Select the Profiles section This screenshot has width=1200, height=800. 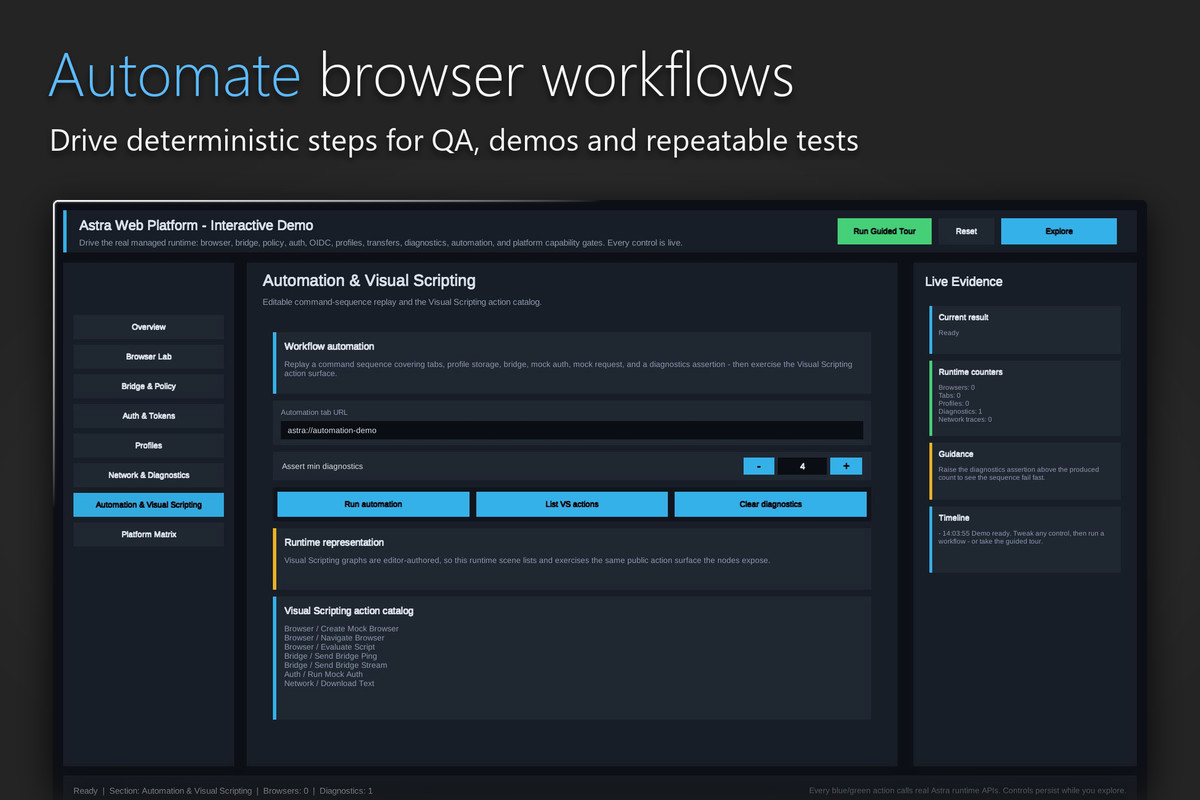[149, 446]
